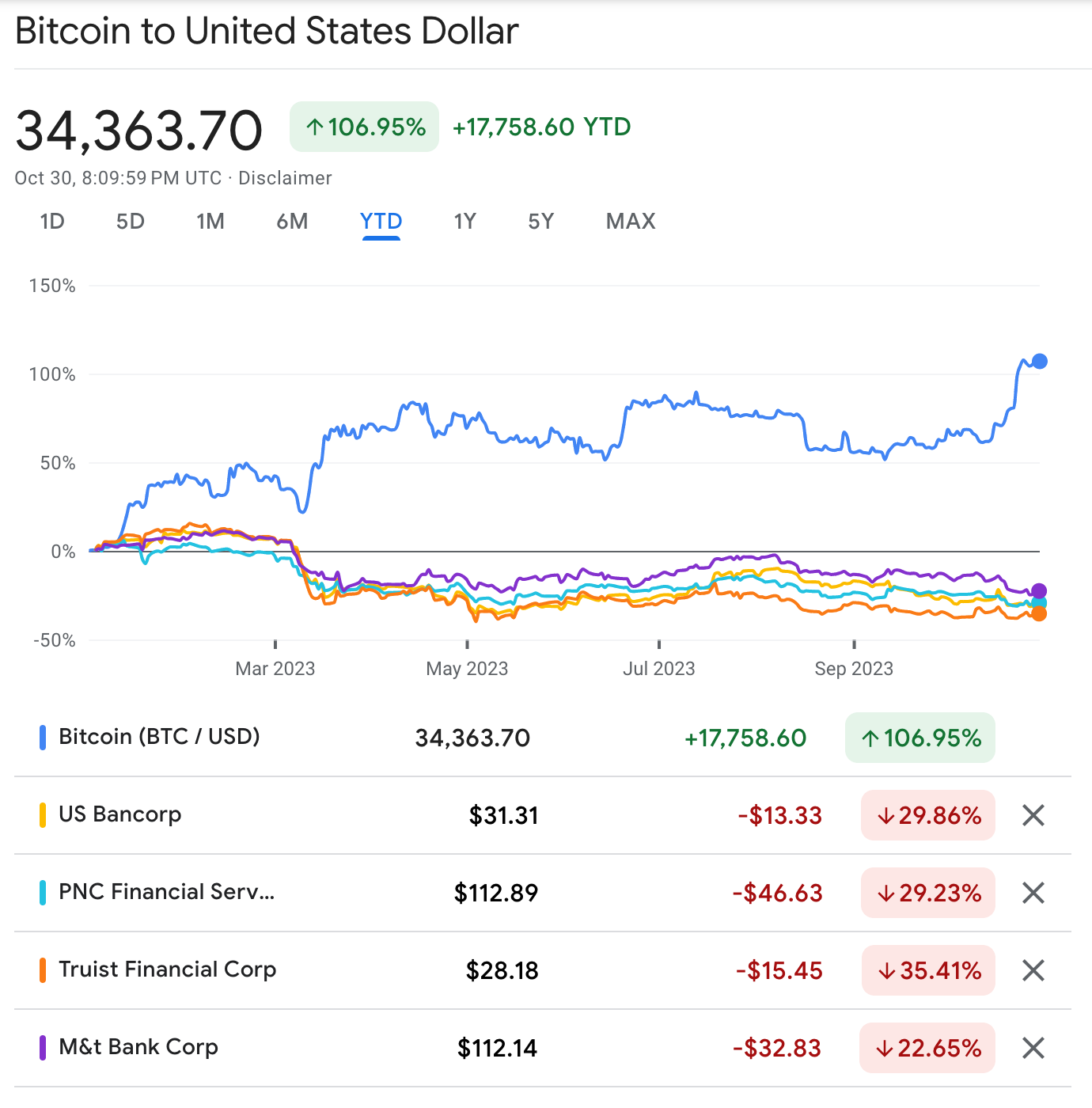Remove PNC Financial Services comparison row
This screenshot has width=1092, height=1108.
[x=1033, y=893]
